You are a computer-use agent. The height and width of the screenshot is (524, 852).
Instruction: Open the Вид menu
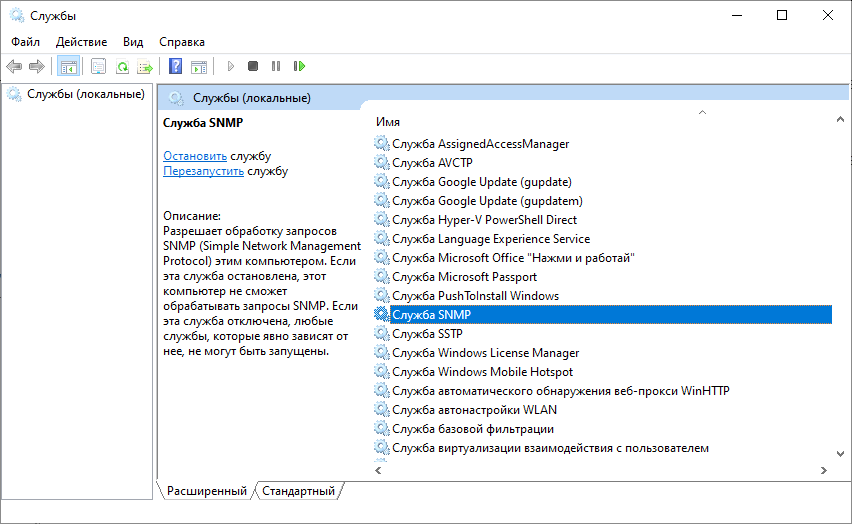pyautogui.click(x=133, y=42)
